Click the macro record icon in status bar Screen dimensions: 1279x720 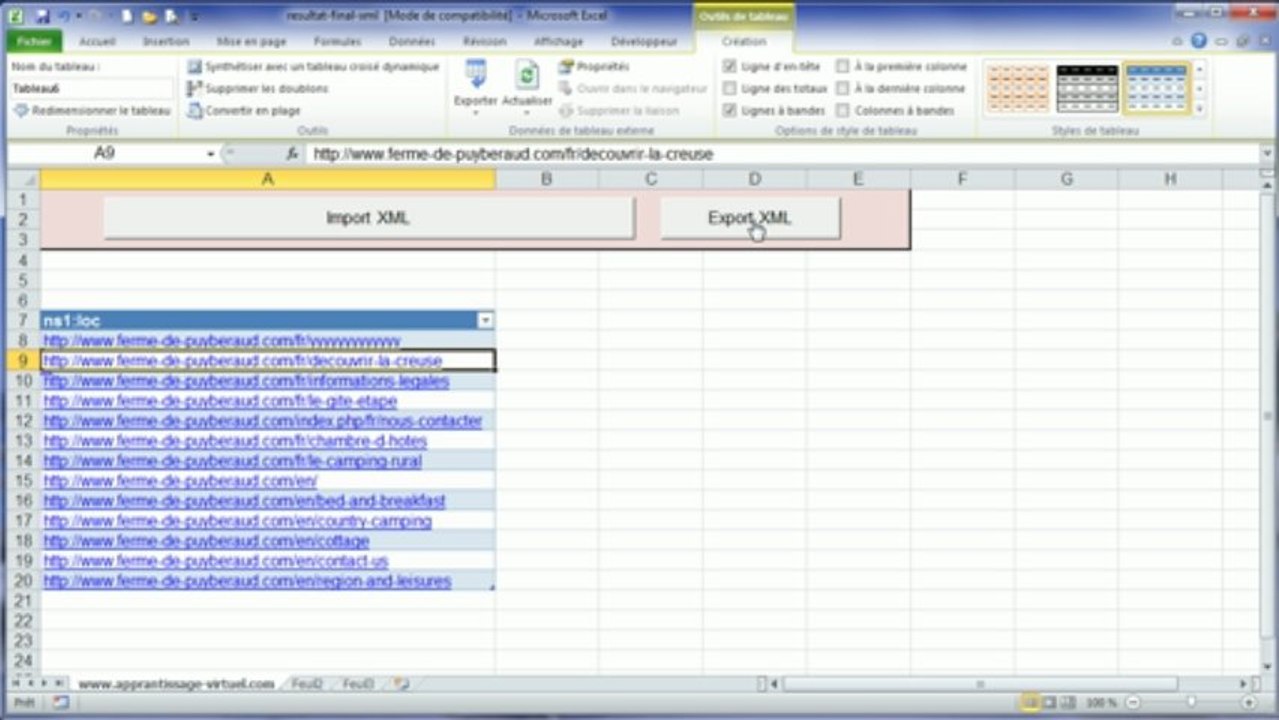point(60,703)
